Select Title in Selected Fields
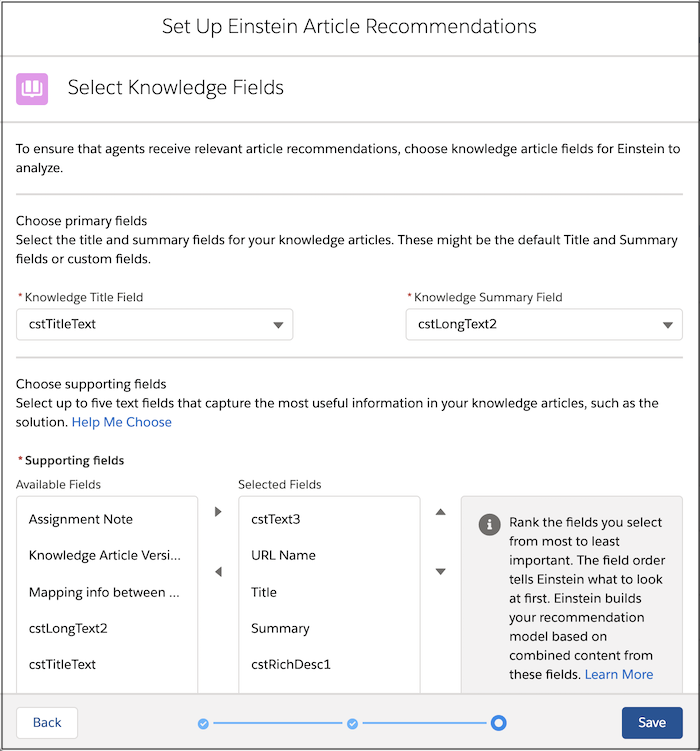The width and height of the screenshot is (700, 751). coord(329,592)
